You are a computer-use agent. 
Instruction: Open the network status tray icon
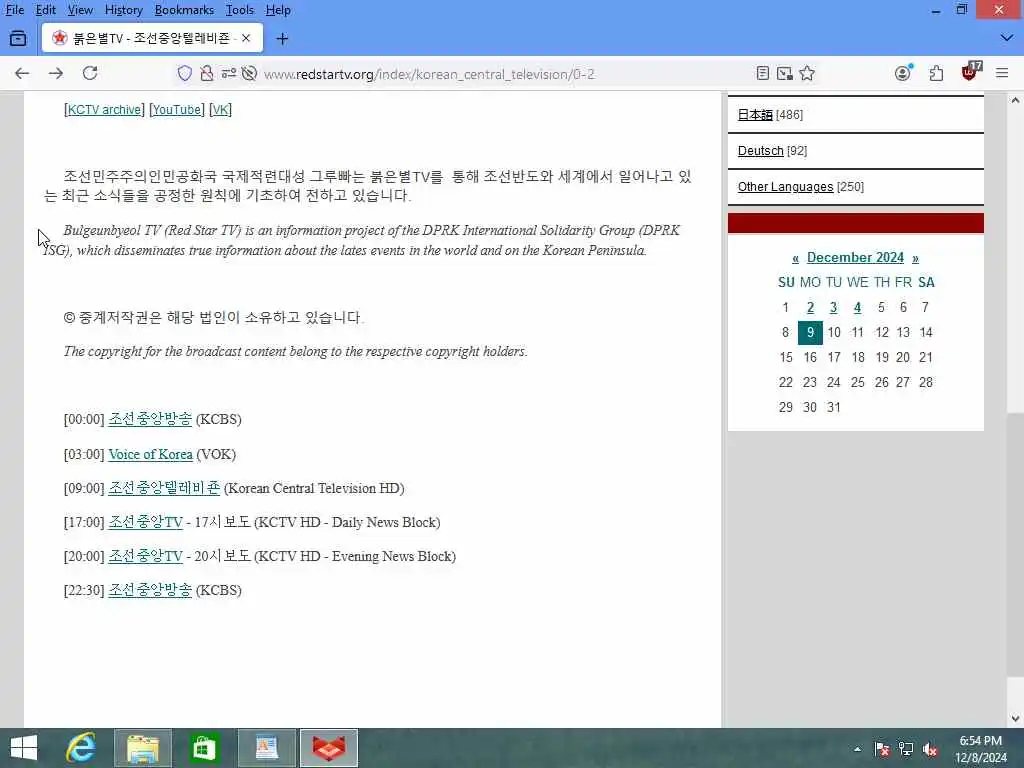point(906,749)
